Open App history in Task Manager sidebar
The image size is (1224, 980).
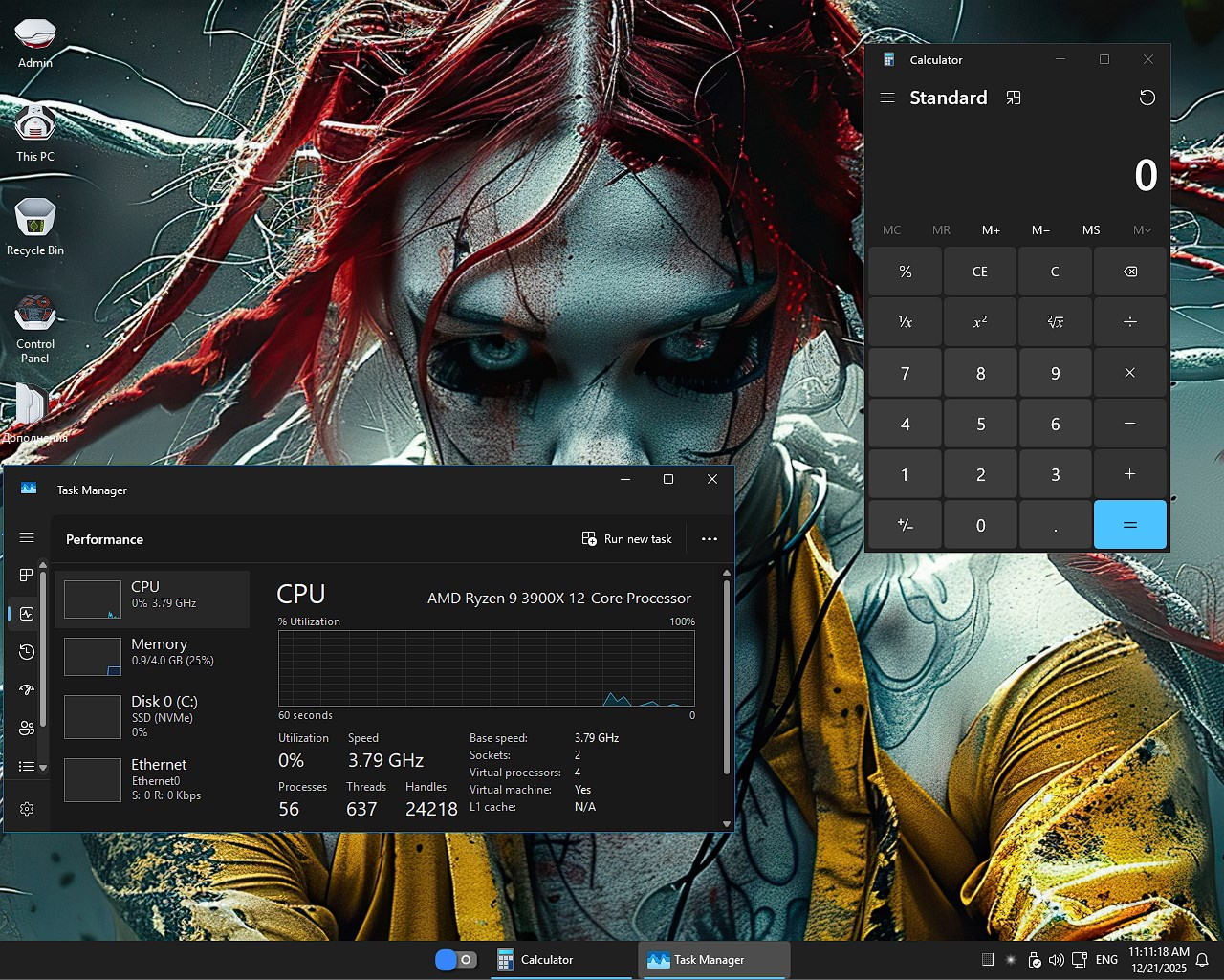tap(27, 652)
